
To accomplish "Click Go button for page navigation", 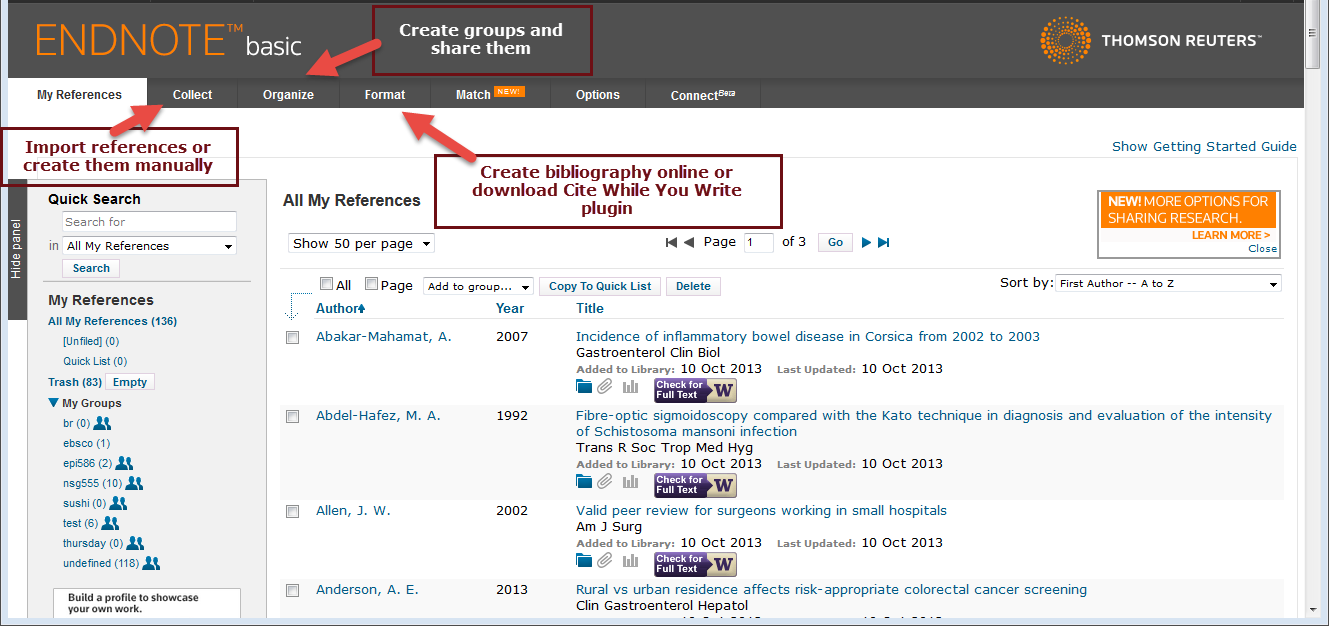I will pos(835,242).
